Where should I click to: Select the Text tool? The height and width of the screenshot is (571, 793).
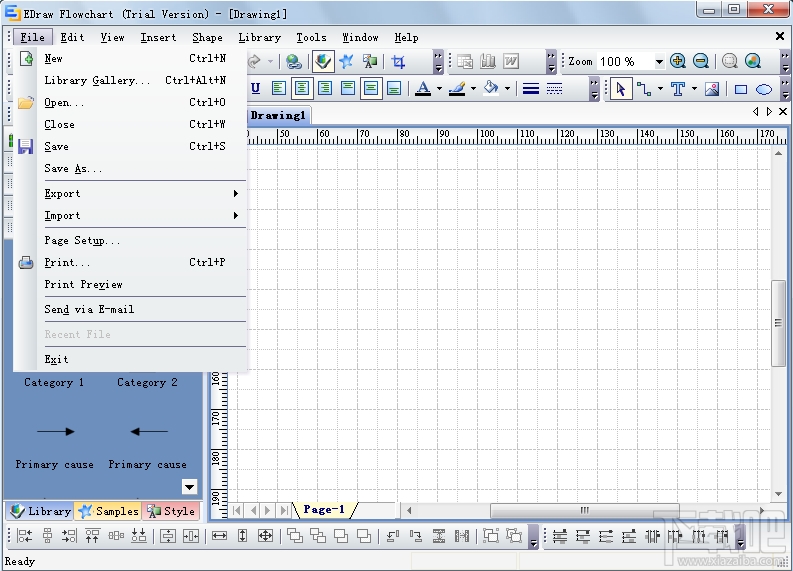pos(678,89)
